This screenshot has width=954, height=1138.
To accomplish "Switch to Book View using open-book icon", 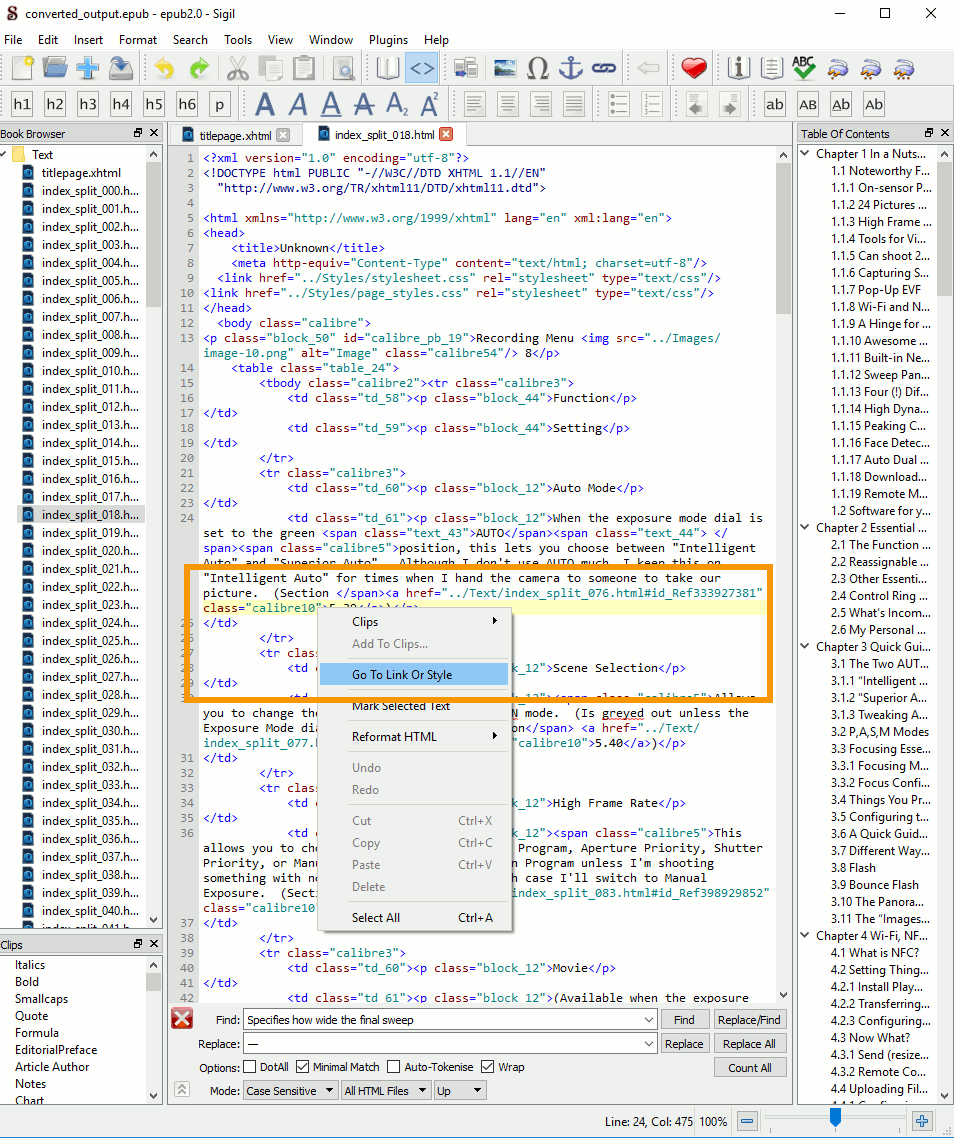I will point(388,68).
